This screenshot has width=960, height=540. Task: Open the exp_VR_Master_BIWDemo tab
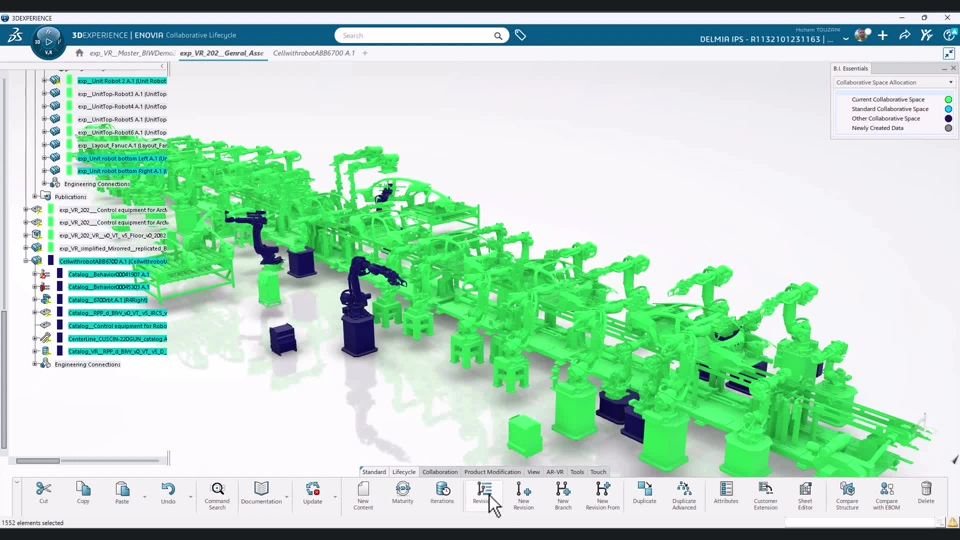132,53
